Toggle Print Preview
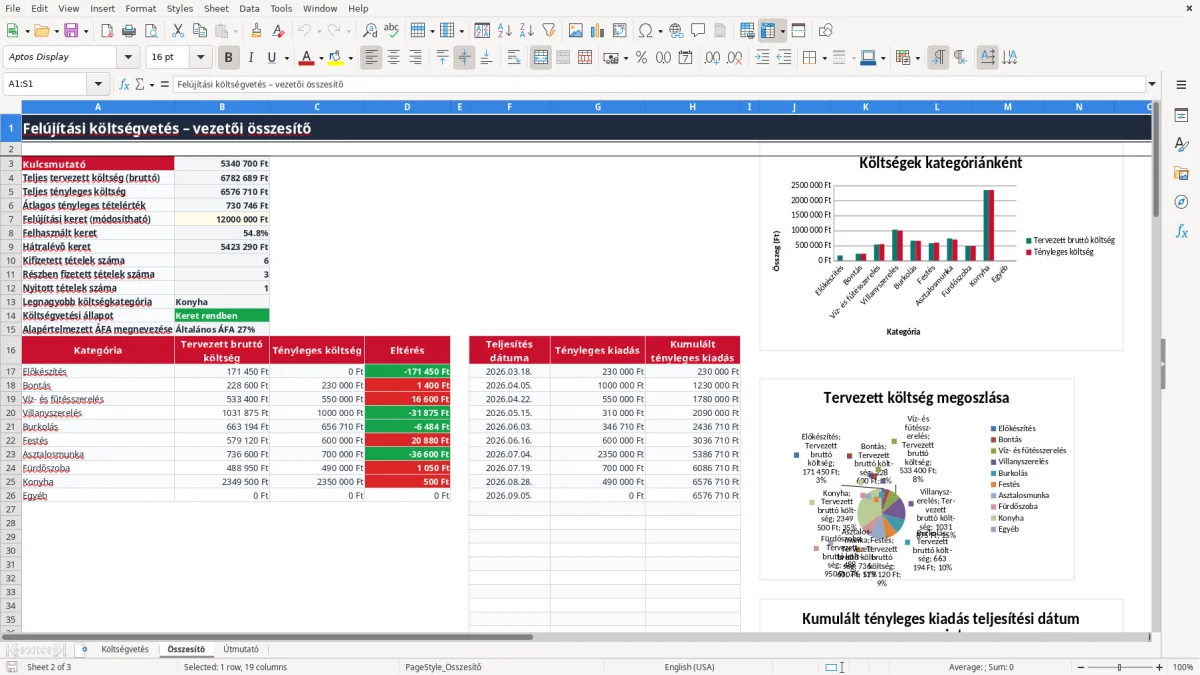1200x675 pixels. (x=149, y=31)
